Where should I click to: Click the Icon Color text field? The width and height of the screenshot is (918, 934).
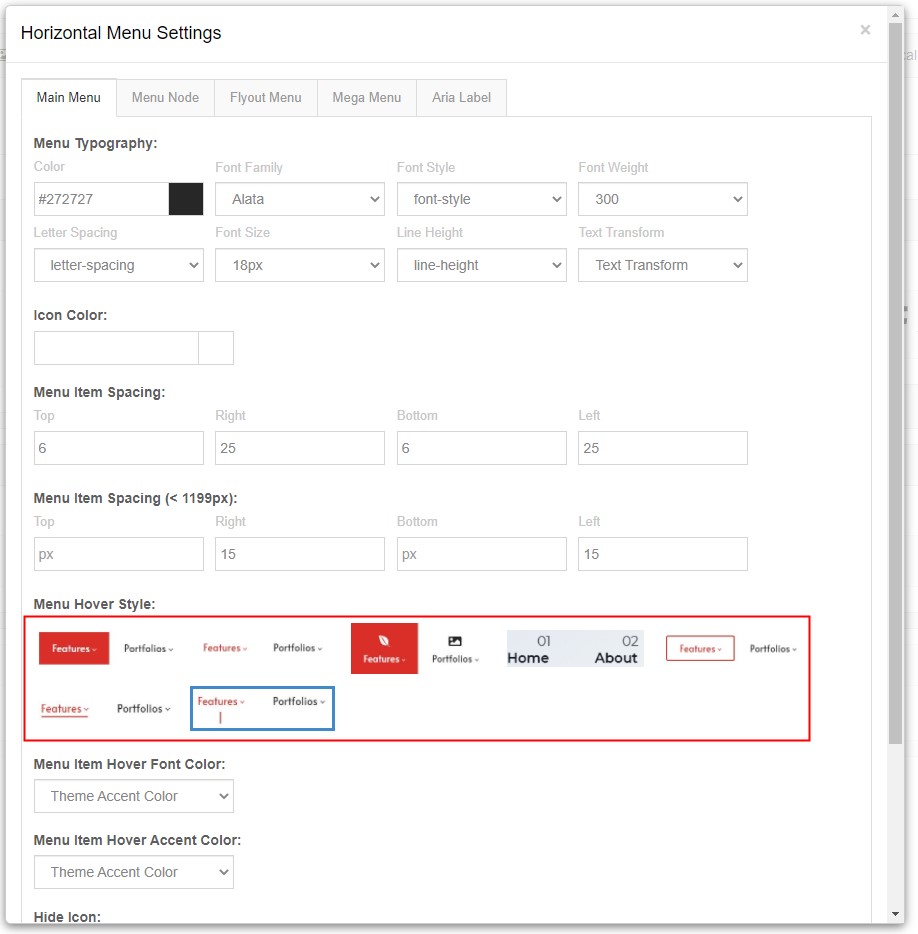tap(116, 348)
